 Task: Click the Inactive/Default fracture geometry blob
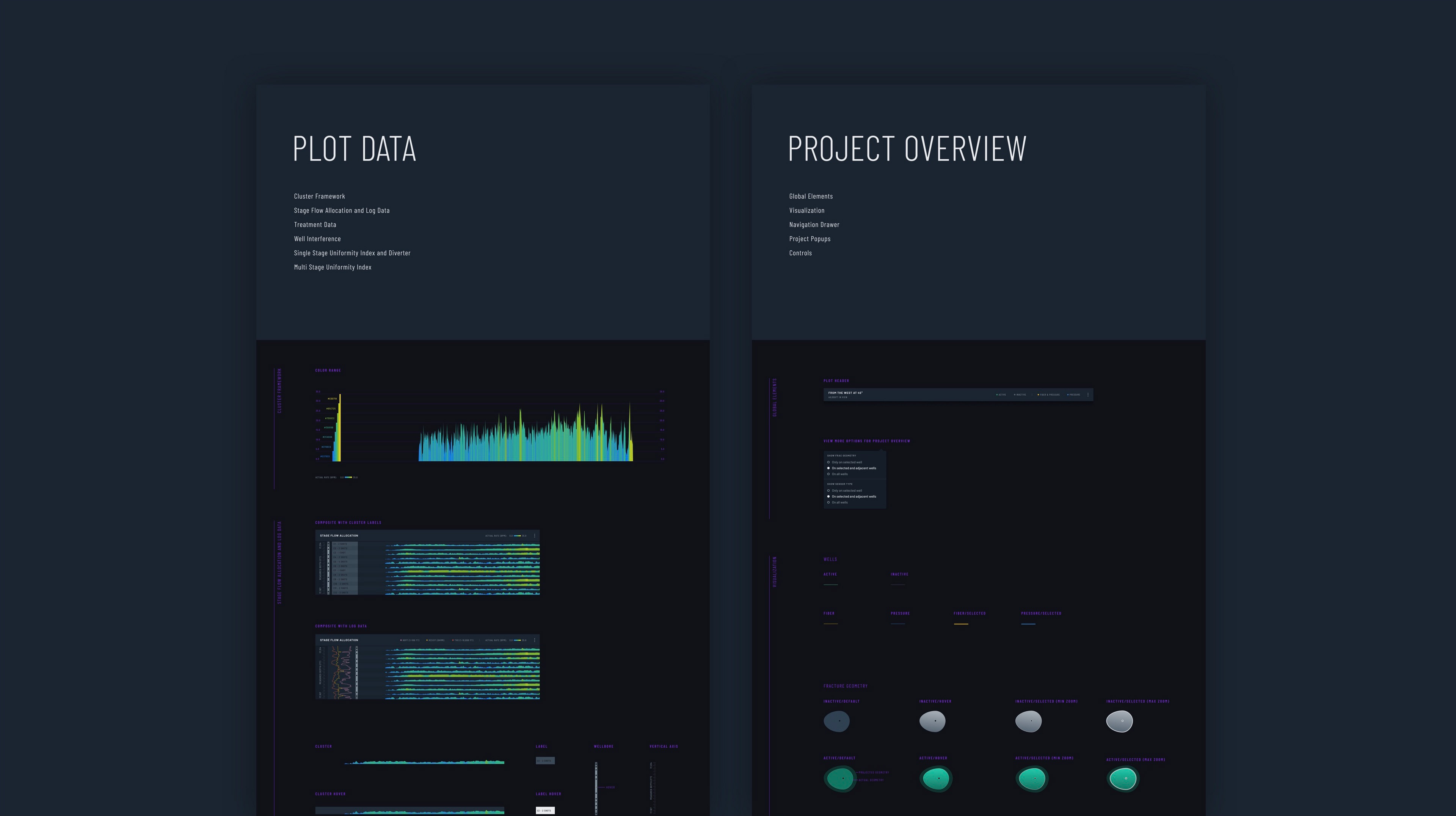coord(836,722)
